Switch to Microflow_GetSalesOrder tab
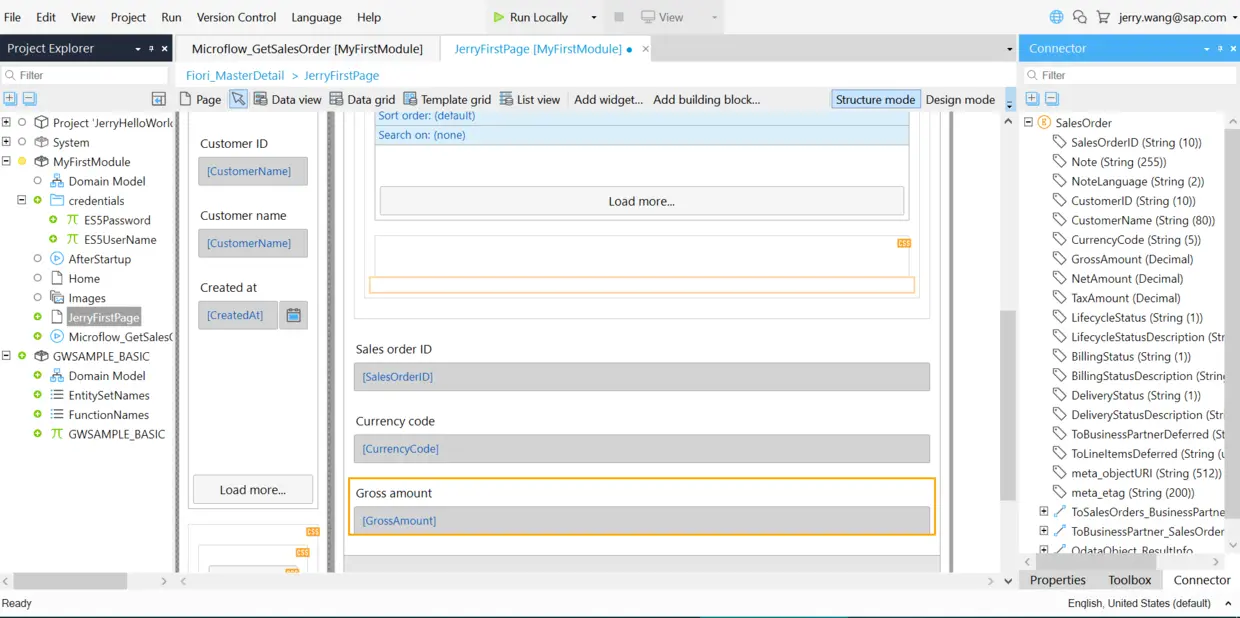This screenshot has height=618, width=1240. click(x=307, y=48)
